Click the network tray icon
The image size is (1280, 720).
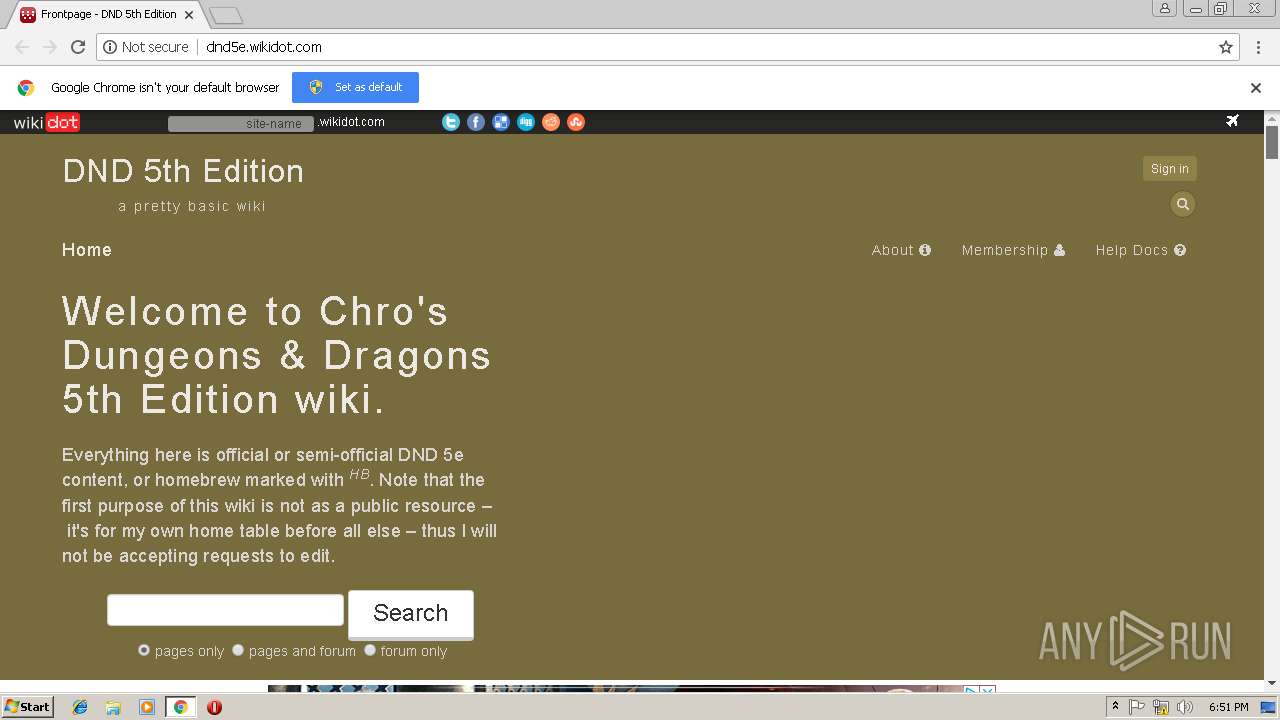point(1161,707)
